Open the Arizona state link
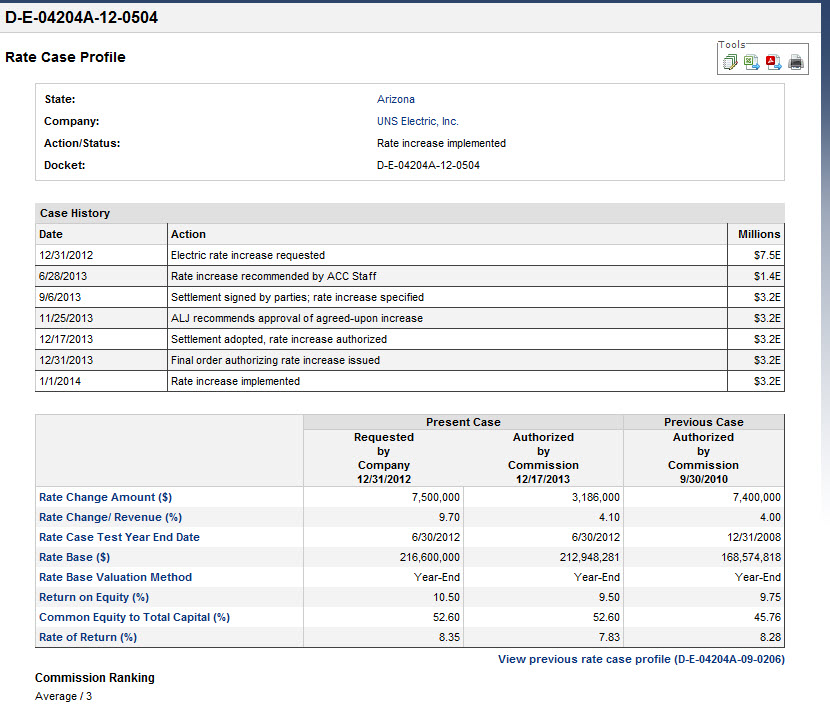This screenshot has width=830, height=718. coord(395,99)
